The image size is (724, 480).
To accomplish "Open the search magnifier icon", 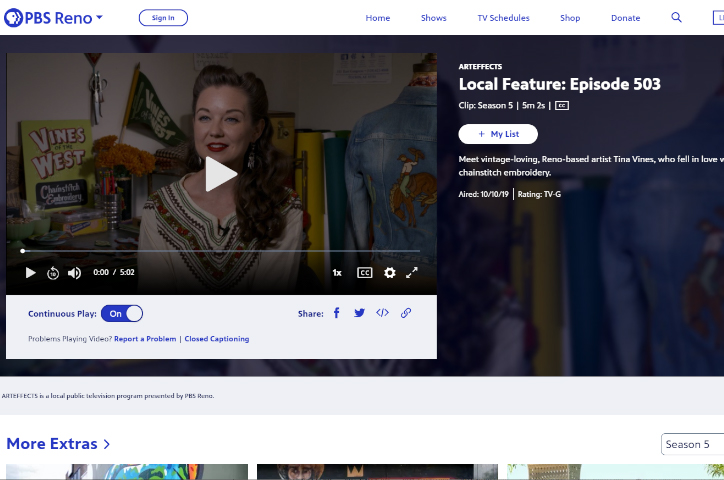I will click(676, 18).
